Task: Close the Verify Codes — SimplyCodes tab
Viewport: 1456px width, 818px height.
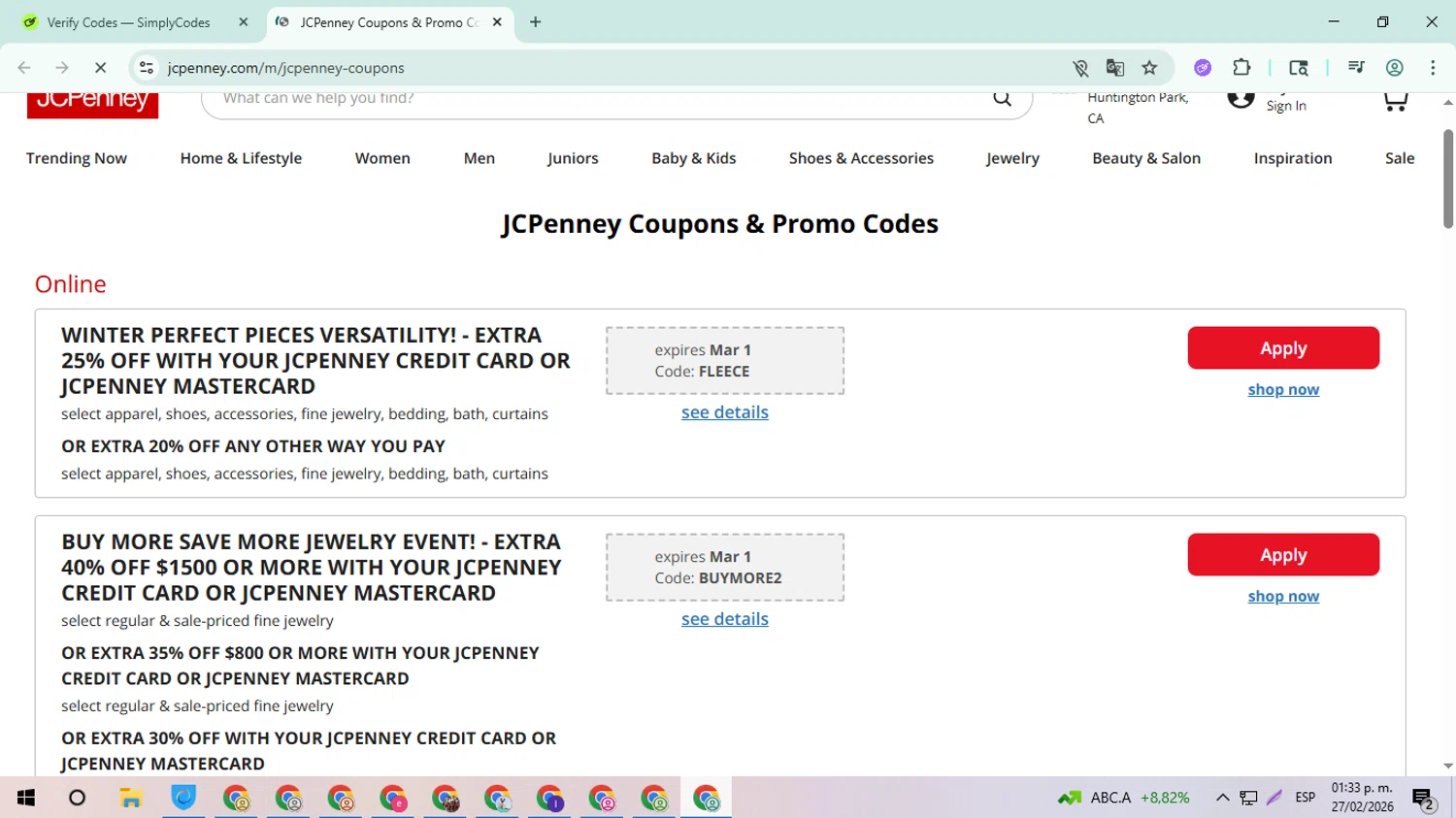Action: [244, 22]
